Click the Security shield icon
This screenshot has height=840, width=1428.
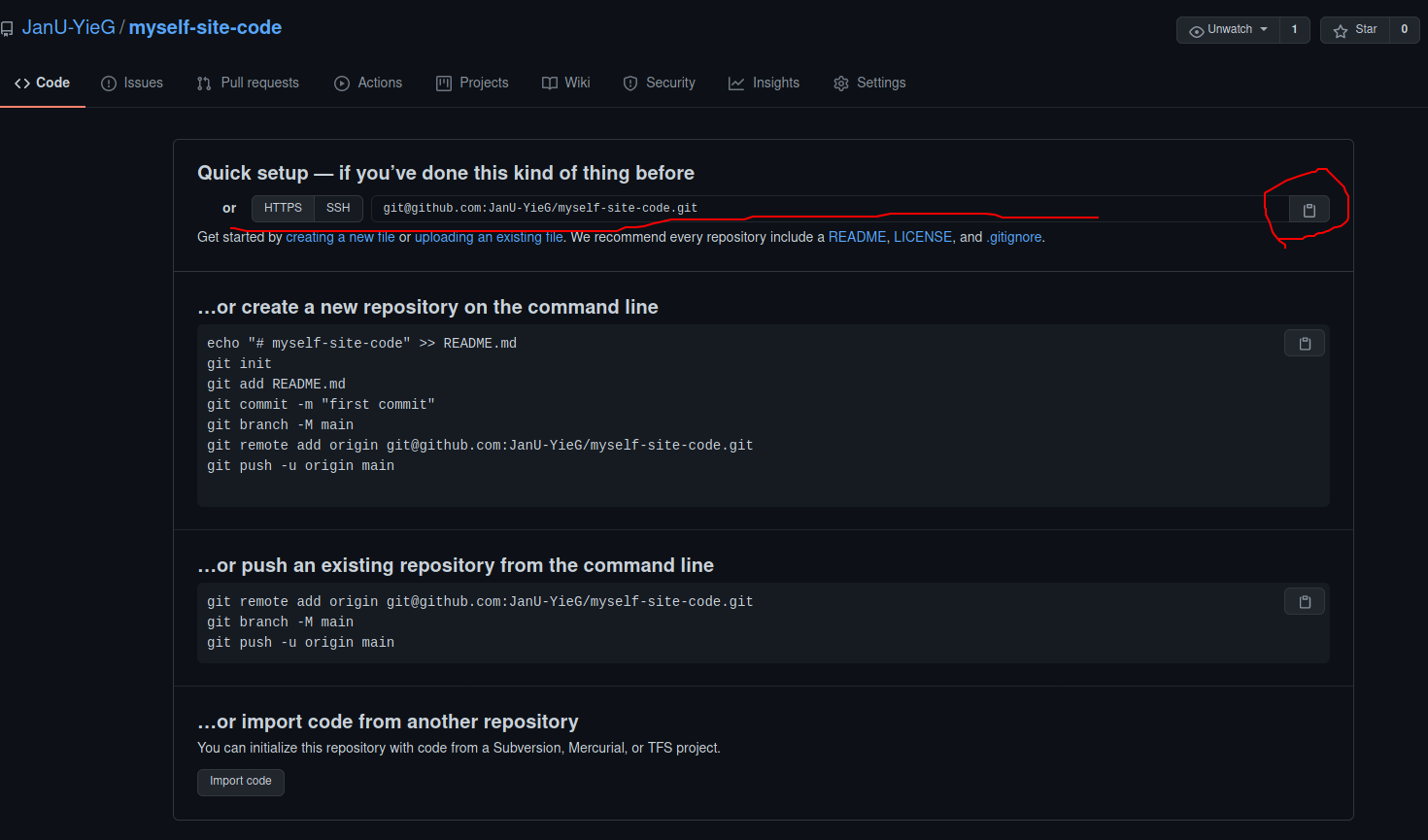click(629, 83)
